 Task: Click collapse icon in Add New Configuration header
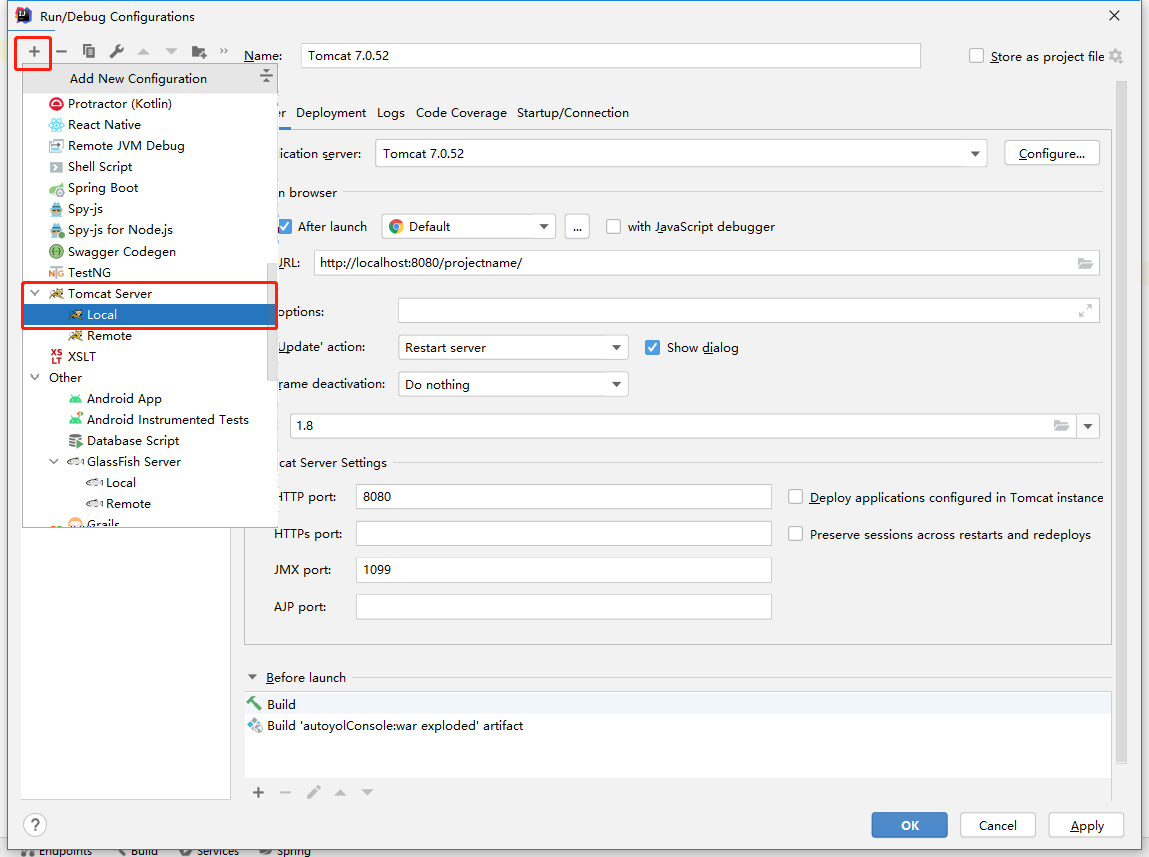point(266,75)
